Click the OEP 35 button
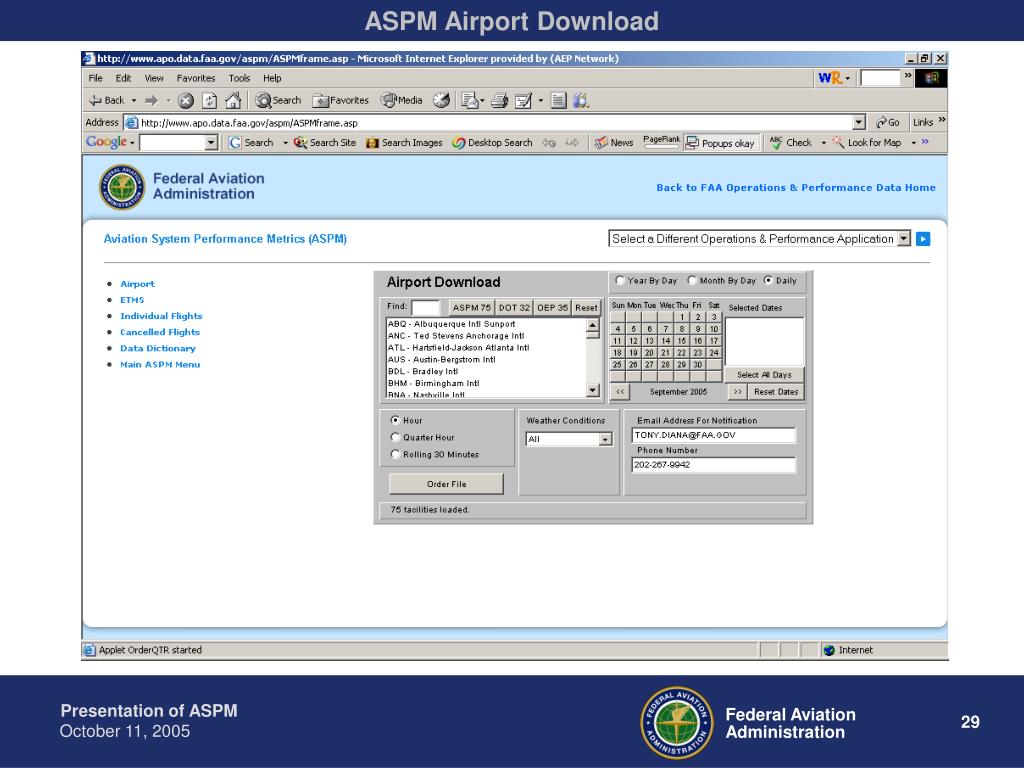 click(x=552, y=308)
